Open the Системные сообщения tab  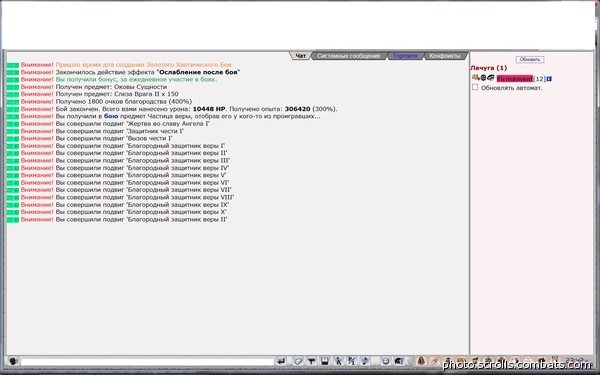coord(349,56)
